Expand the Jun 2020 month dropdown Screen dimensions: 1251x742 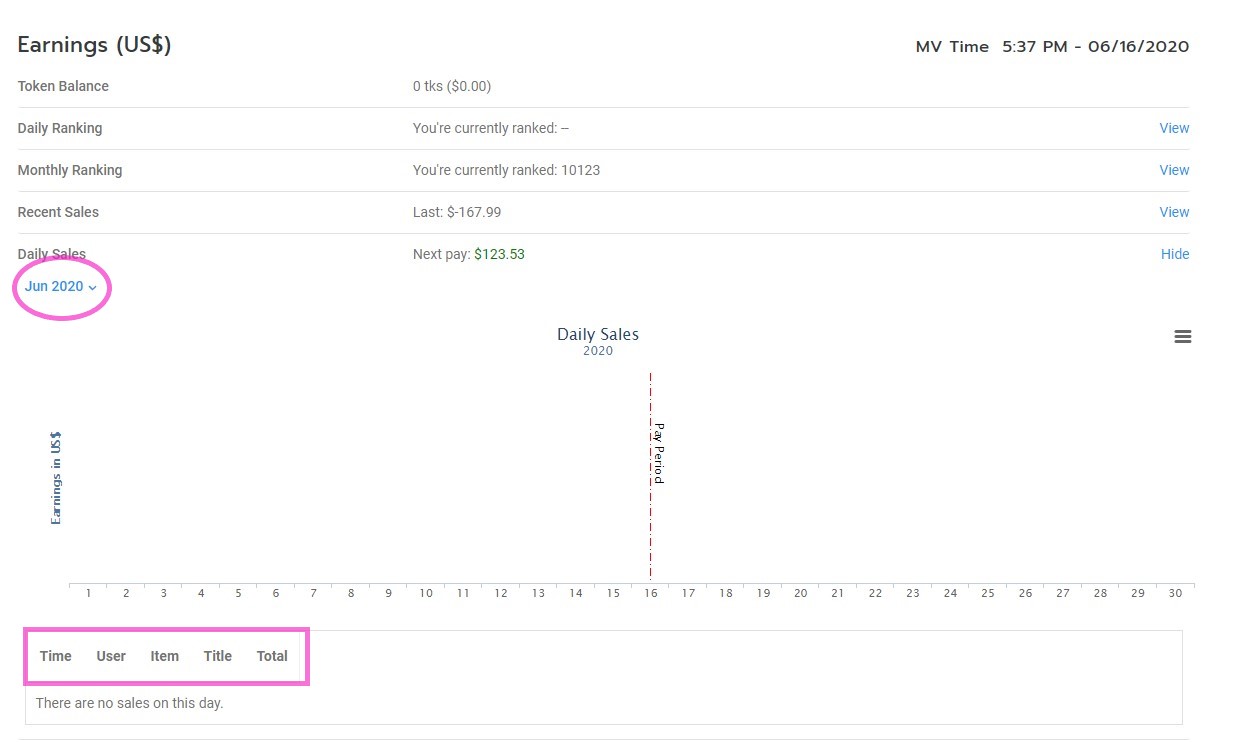[x=61, y=287]
